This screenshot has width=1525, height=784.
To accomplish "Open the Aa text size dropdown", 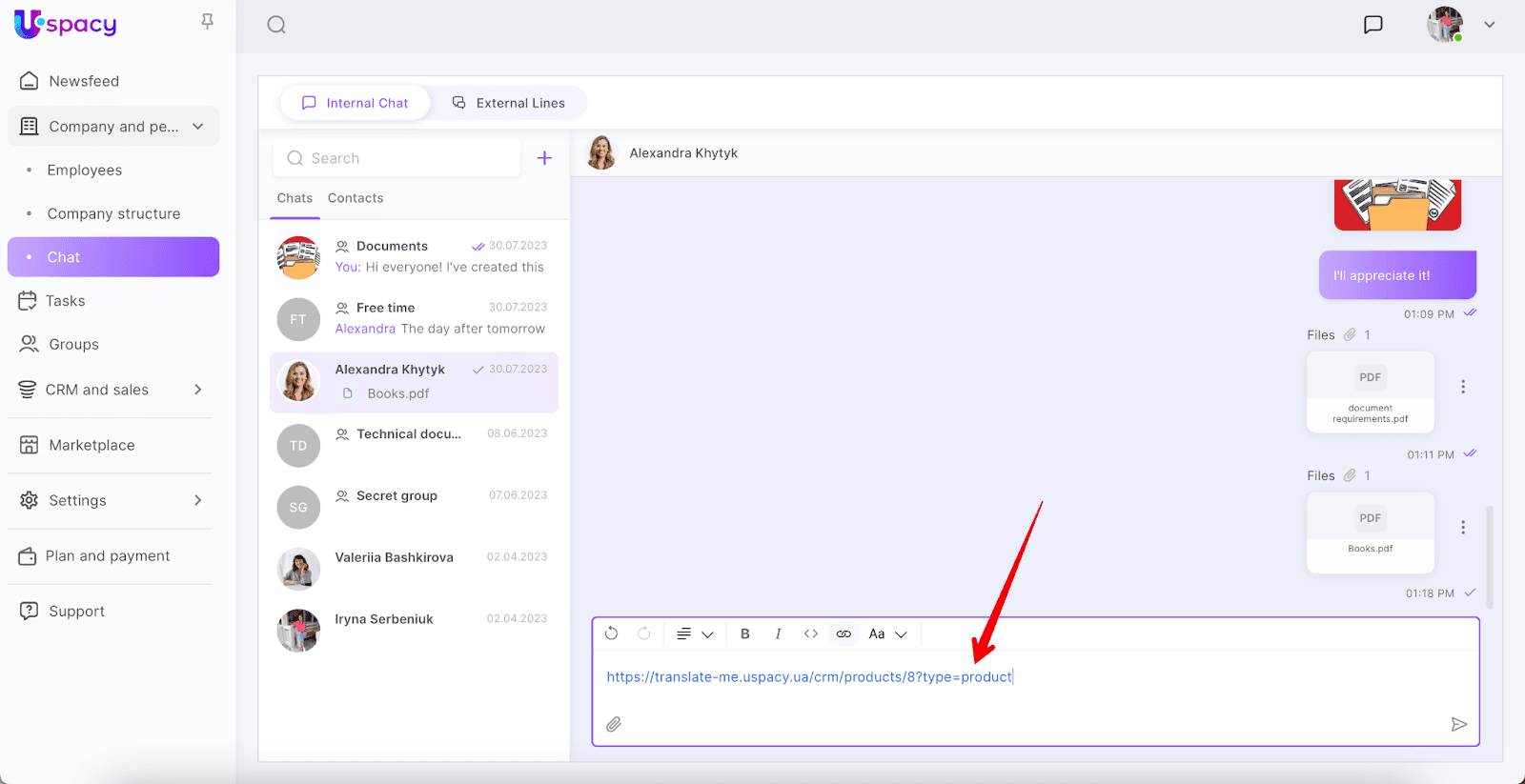I will click(x=887, y=634).
